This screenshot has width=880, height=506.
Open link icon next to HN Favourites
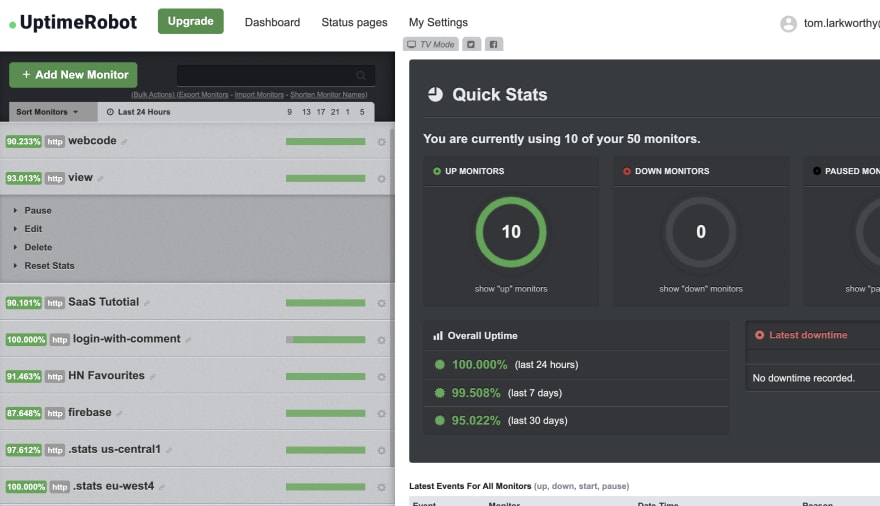(x=153, y=377)
